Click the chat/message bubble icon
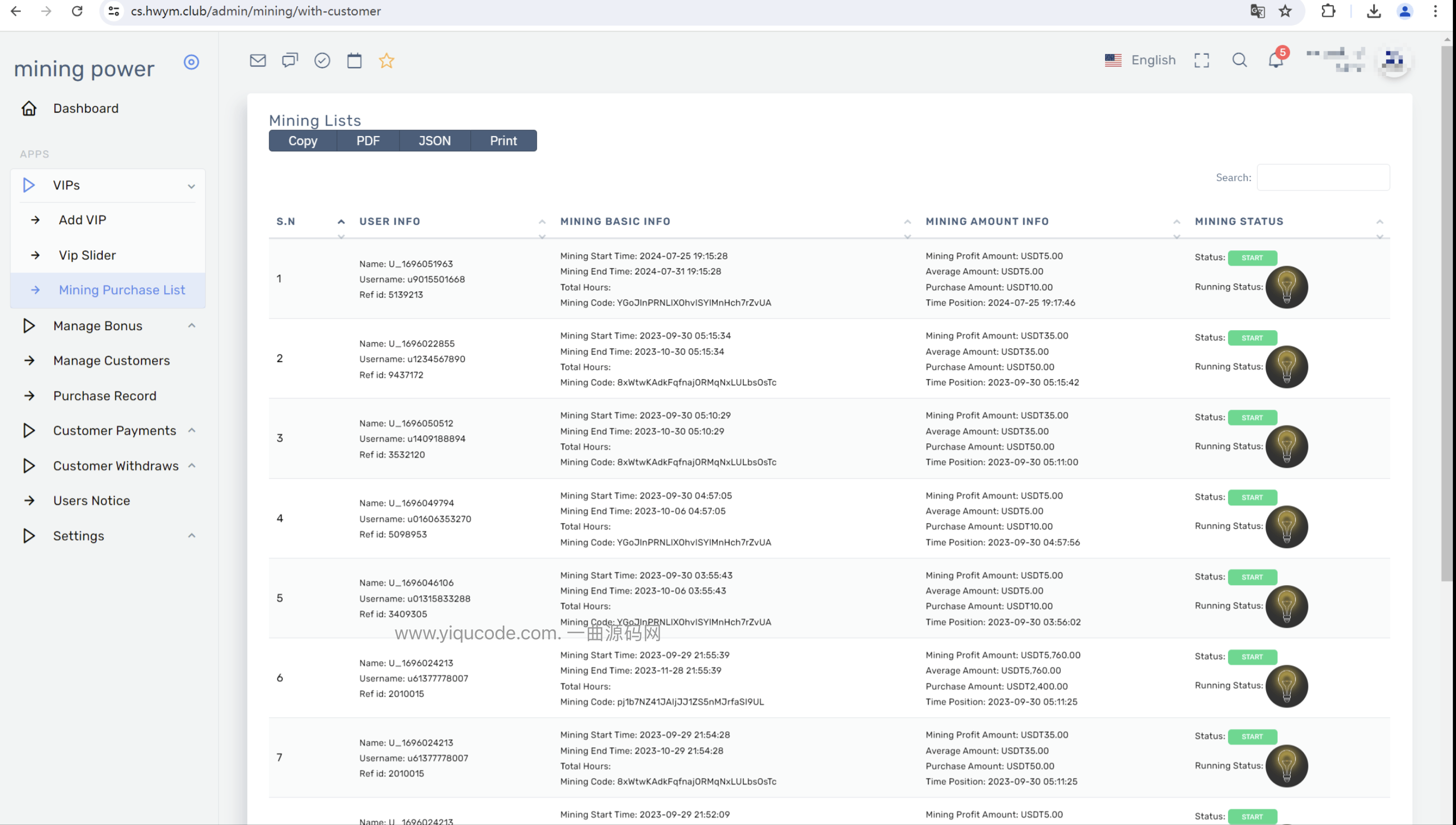 pyautogui.click(x=290, y=60)
